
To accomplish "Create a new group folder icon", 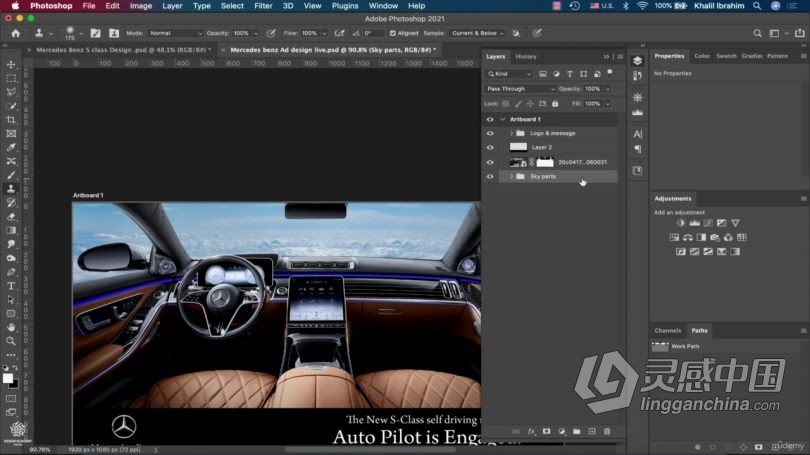I will point(577,431).
